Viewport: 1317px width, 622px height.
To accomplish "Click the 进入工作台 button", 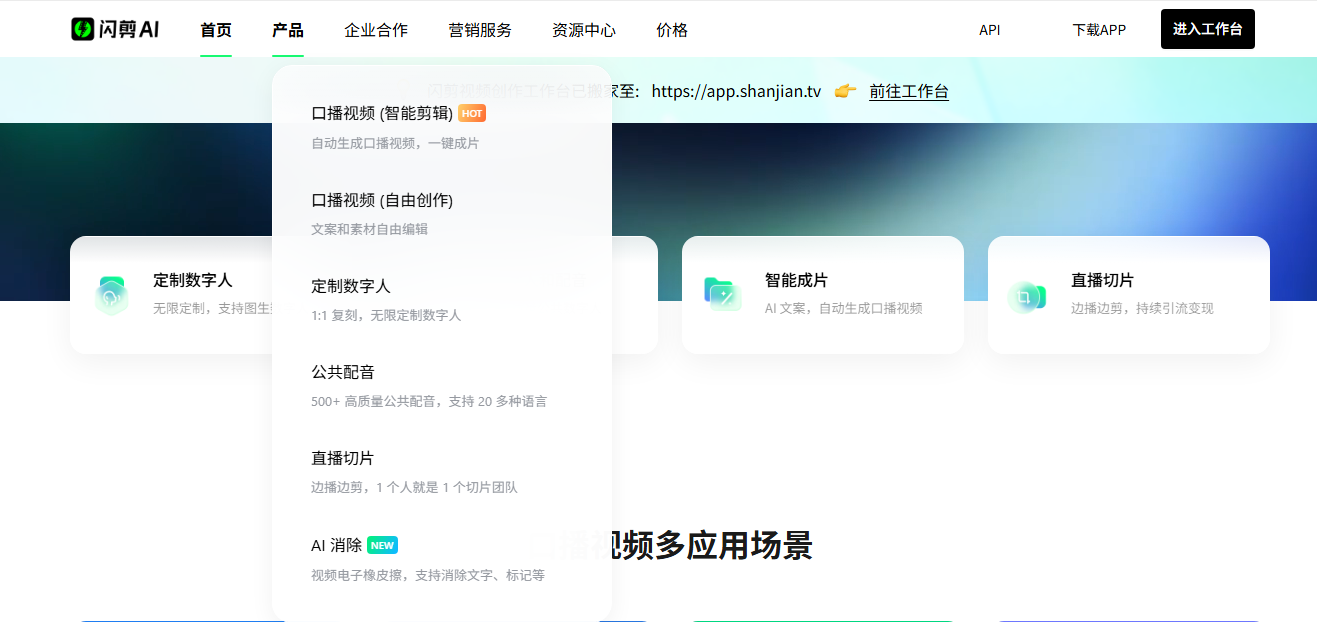I will tap(1208, 29).
